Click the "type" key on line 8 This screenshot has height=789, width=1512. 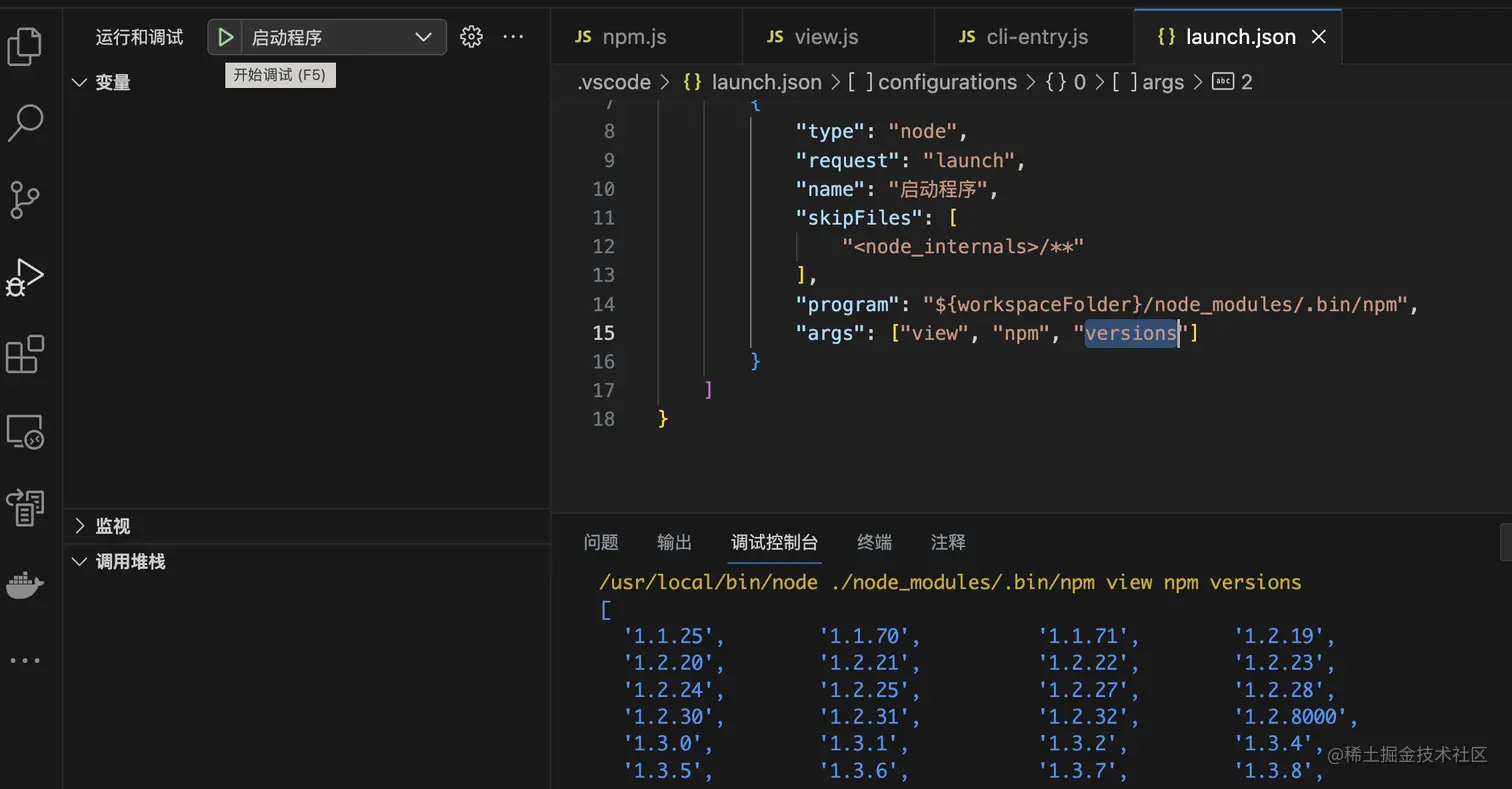pyautogui.click(x=830, y=131)
